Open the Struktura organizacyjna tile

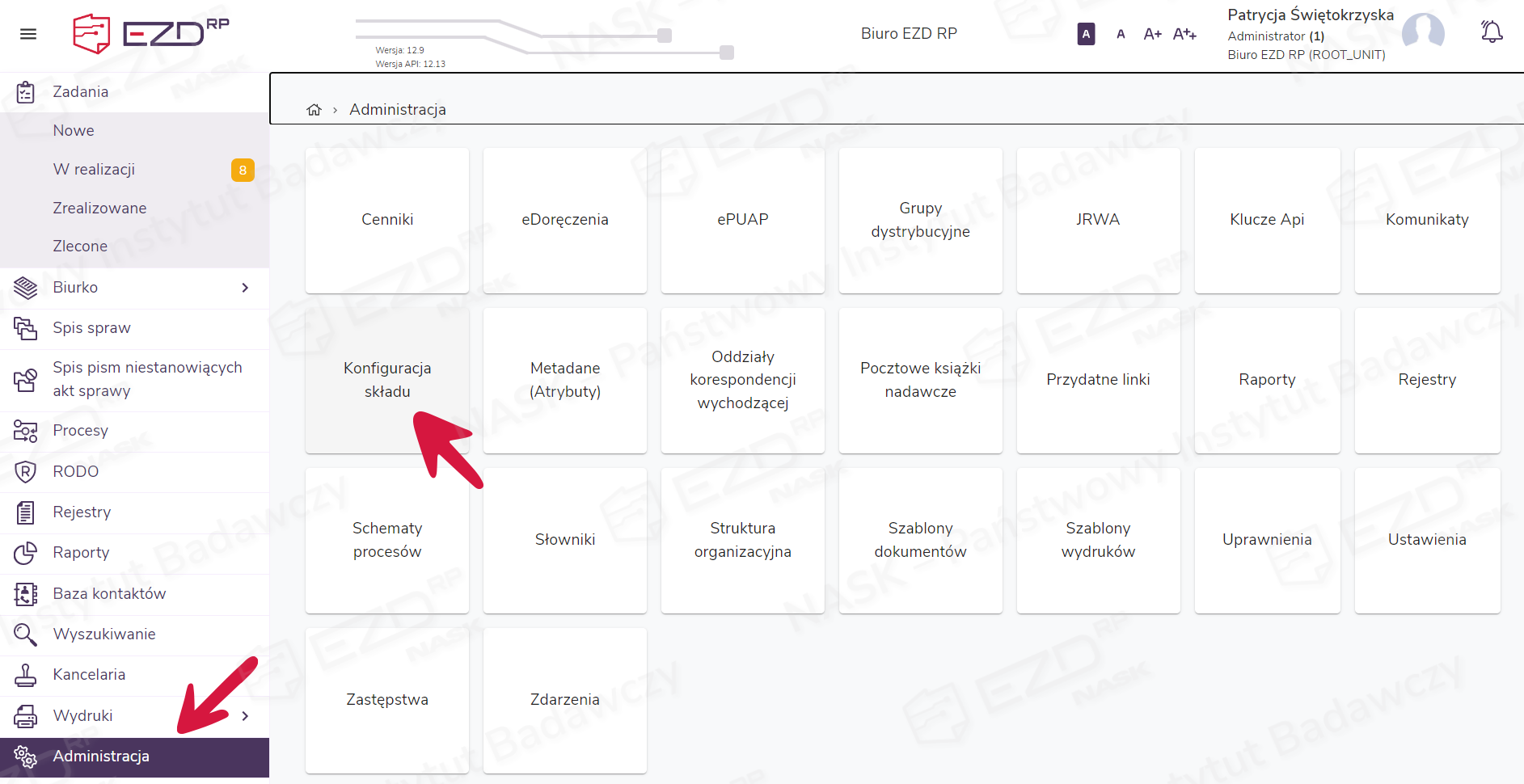tap(742, 540)
